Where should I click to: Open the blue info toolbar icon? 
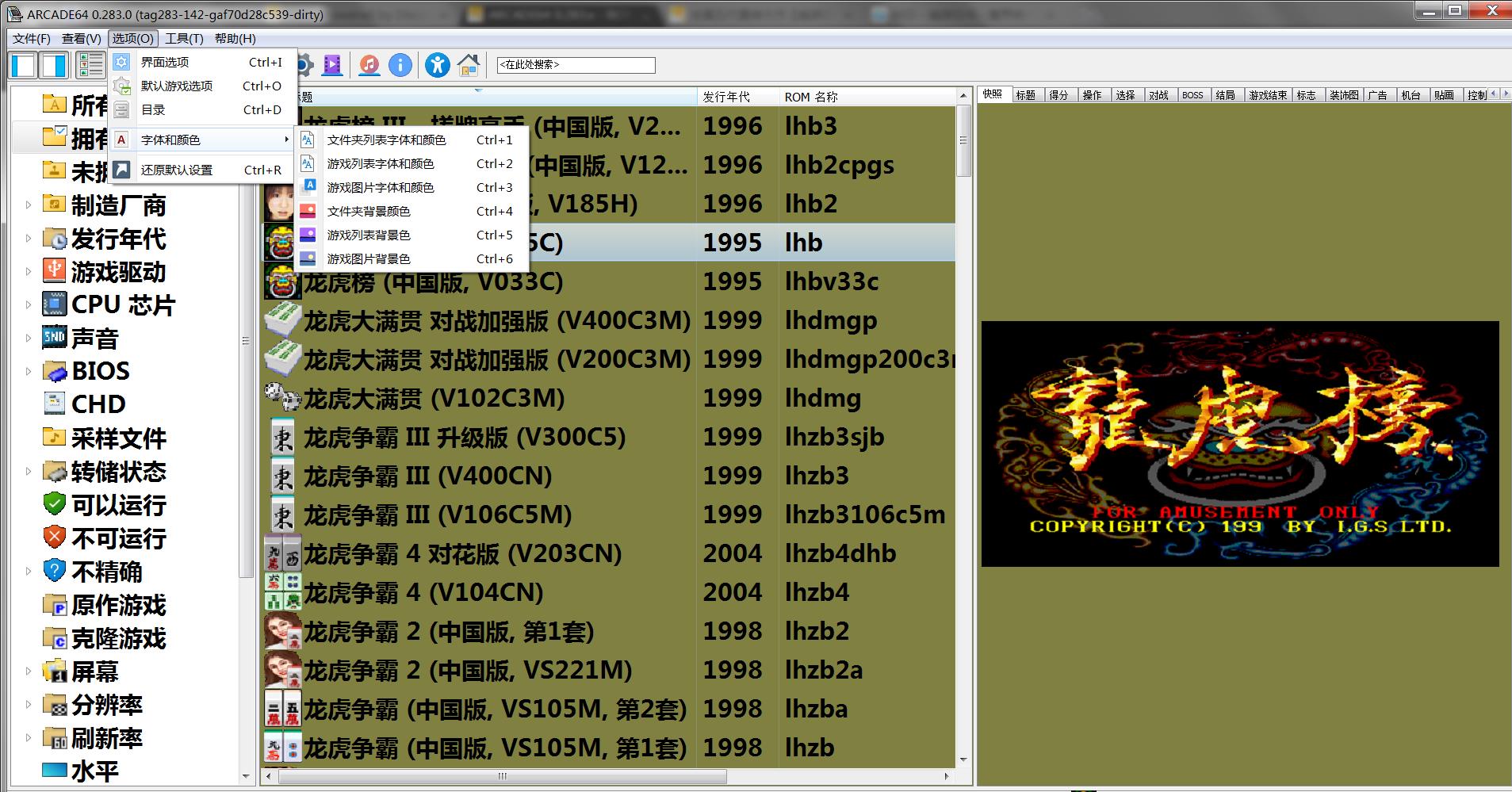click(x=400, y=65)
